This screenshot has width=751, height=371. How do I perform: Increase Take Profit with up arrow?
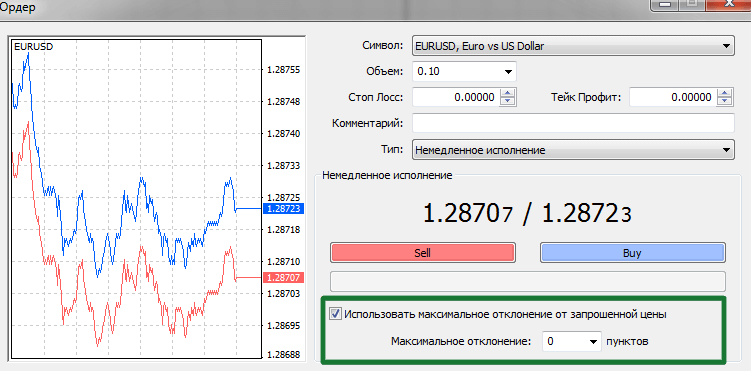726,93
